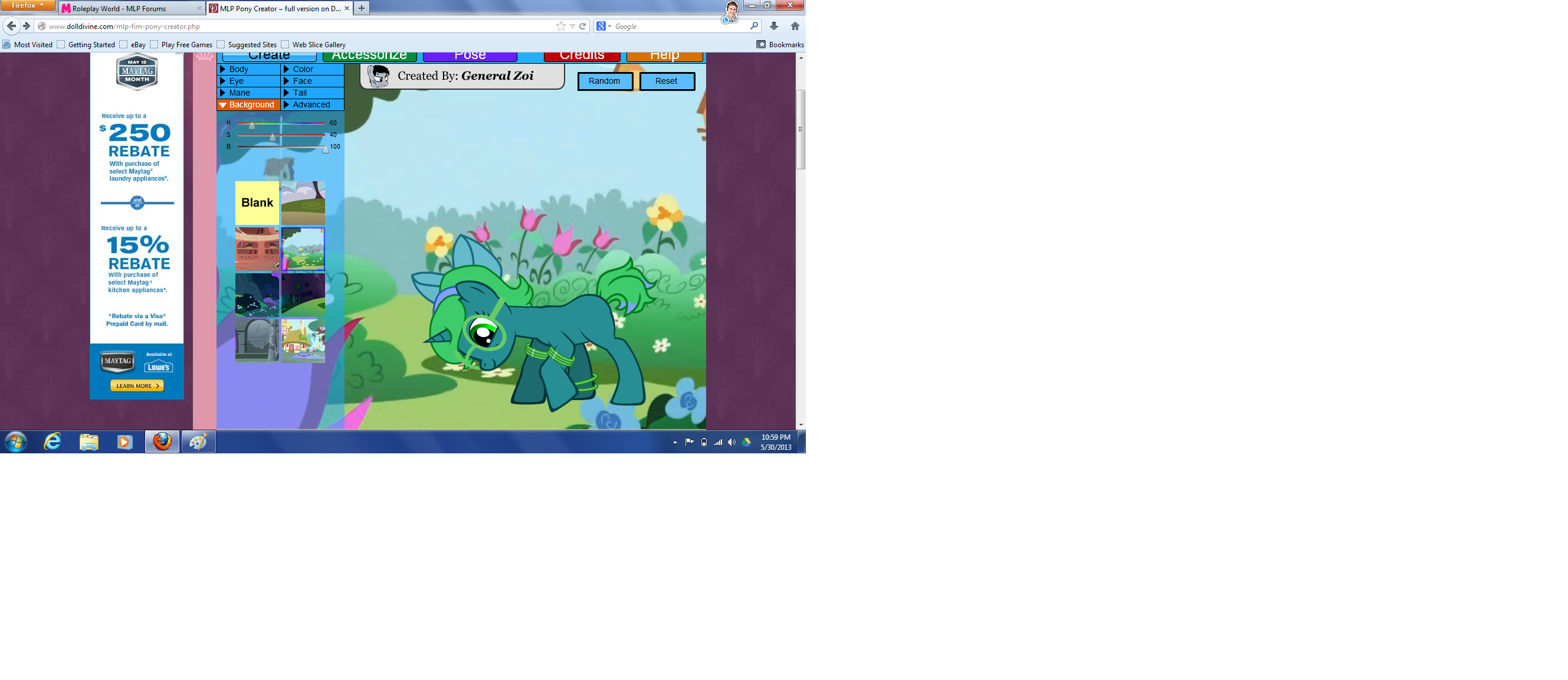This screenshot has width=1568, height=680.
Task: Go to the Home page icon
Action: 795,26
